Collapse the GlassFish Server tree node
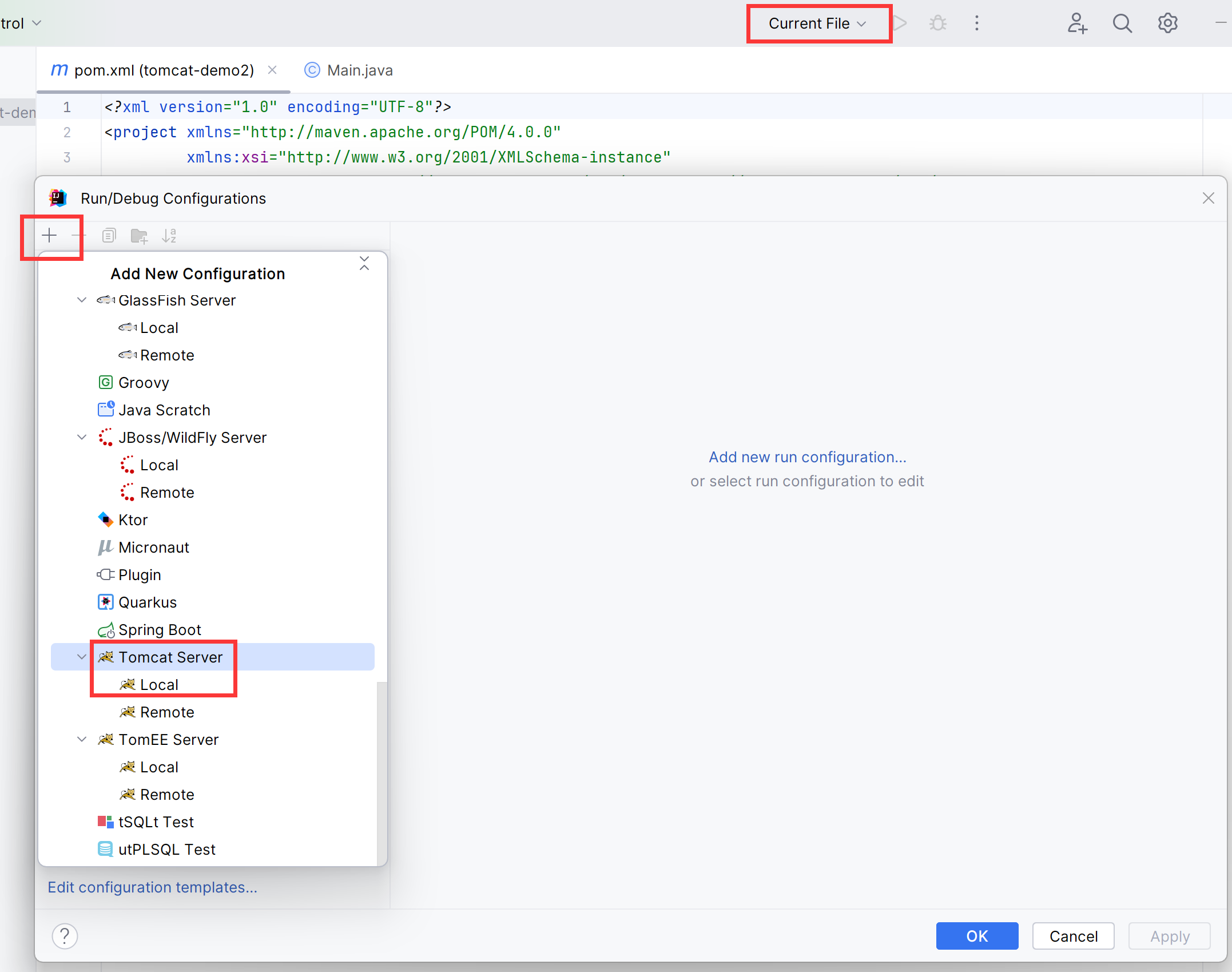1232x972 pixels. tap(82, 300)
